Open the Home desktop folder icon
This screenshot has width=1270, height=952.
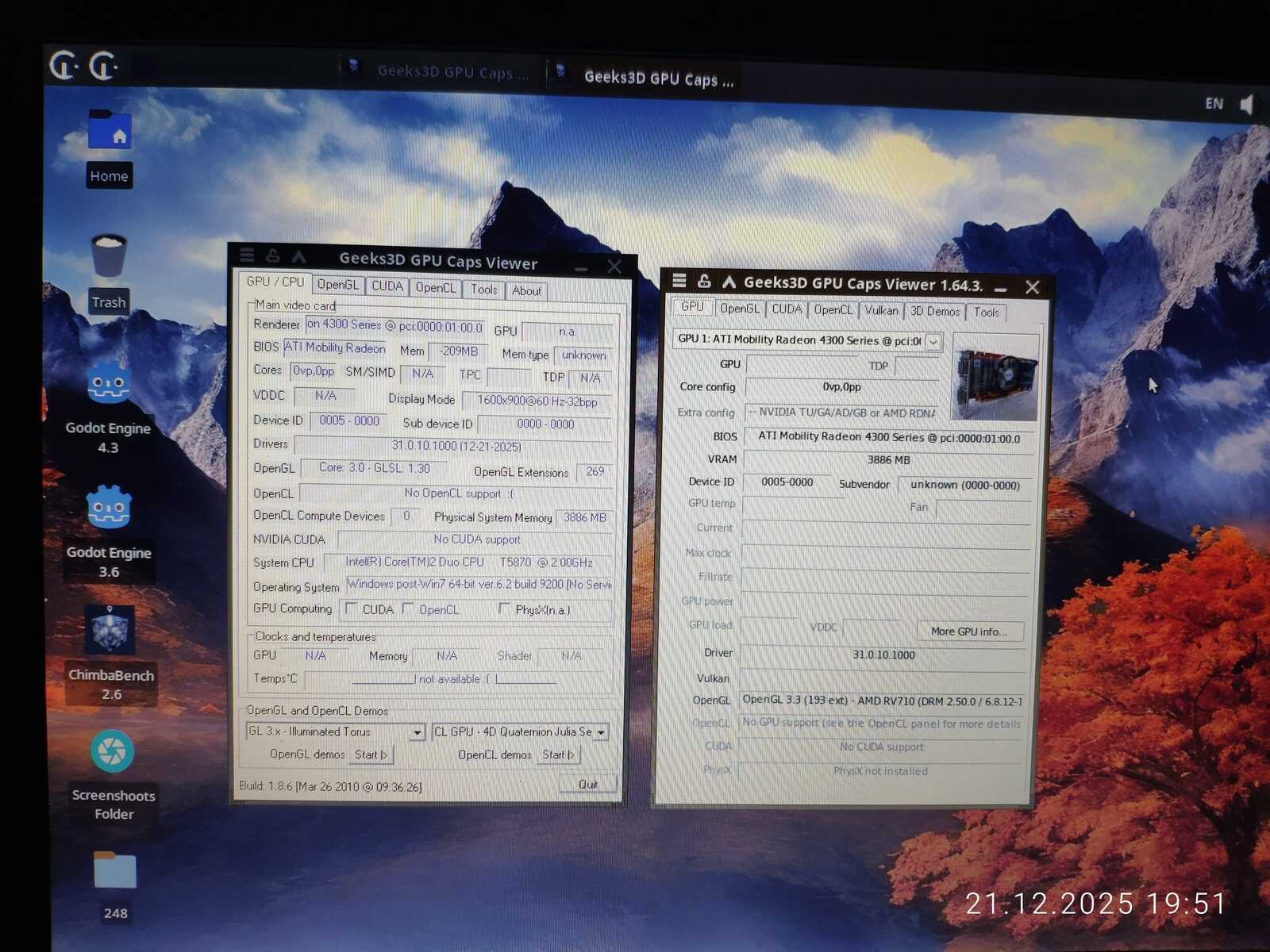tap(110, 131)
